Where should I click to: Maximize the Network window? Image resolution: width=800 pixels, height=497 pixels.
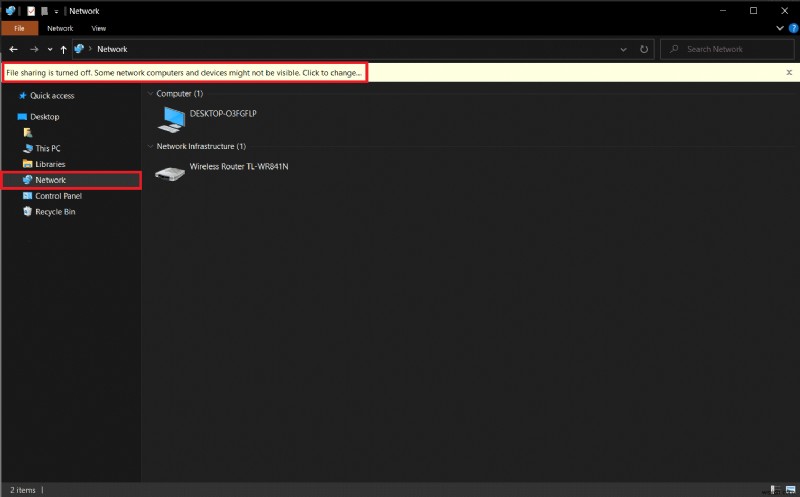point(753,11)
